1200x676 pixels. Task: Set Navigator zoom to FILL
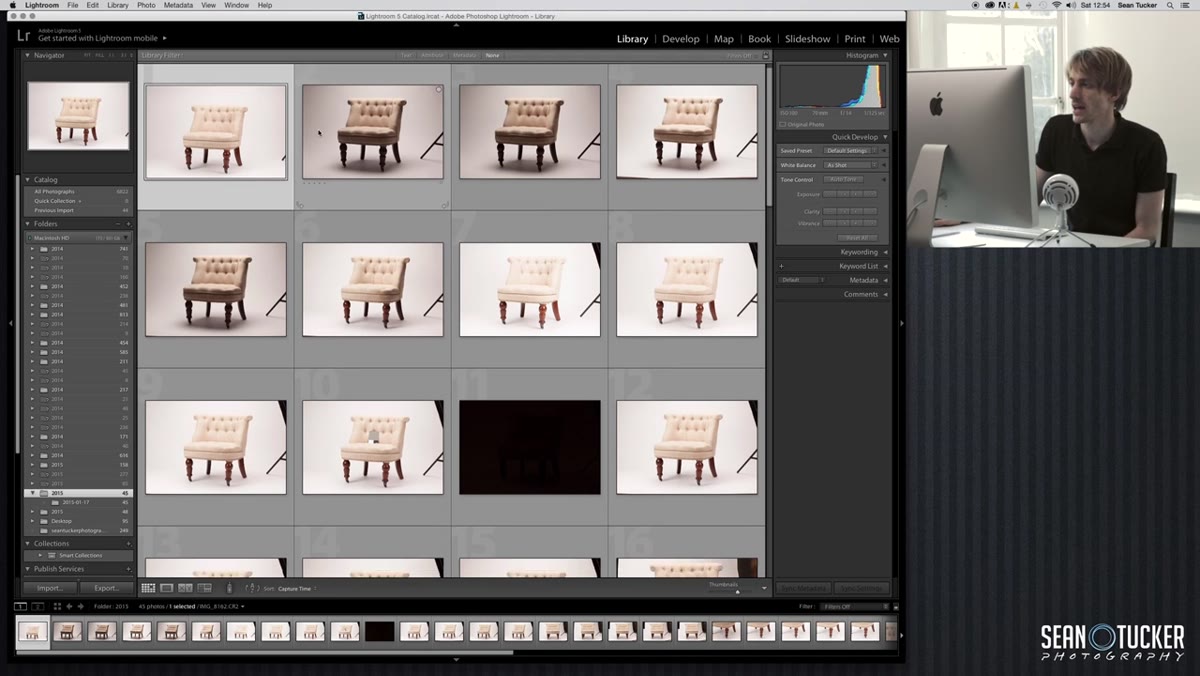pos(99,55)
